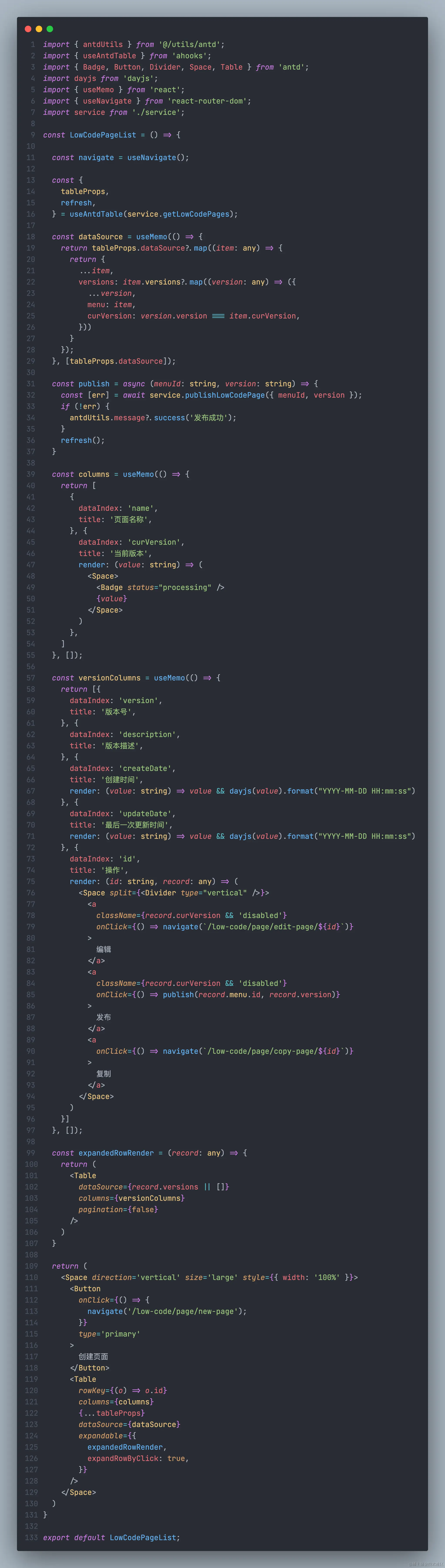
Task: Click the Badge status "processing" attribute
Action: coord(169,587)
